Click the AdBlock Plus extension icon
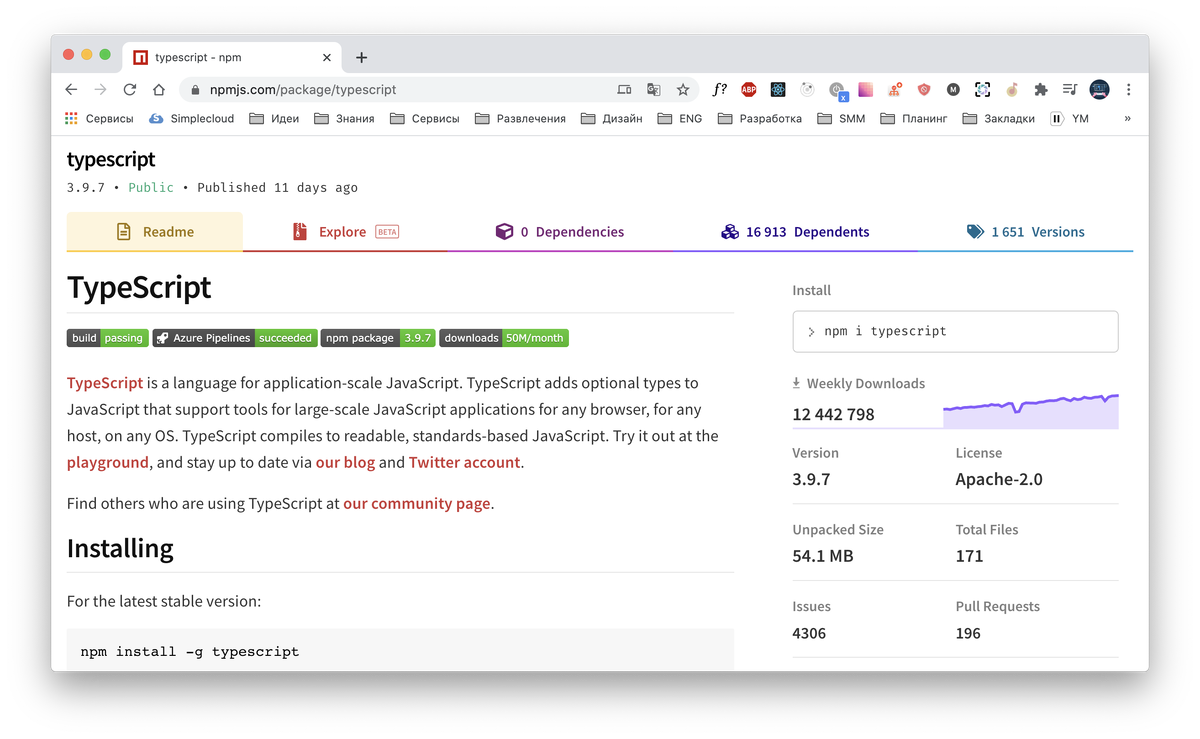Screen dimensions: 1200x739 [748, 89]
